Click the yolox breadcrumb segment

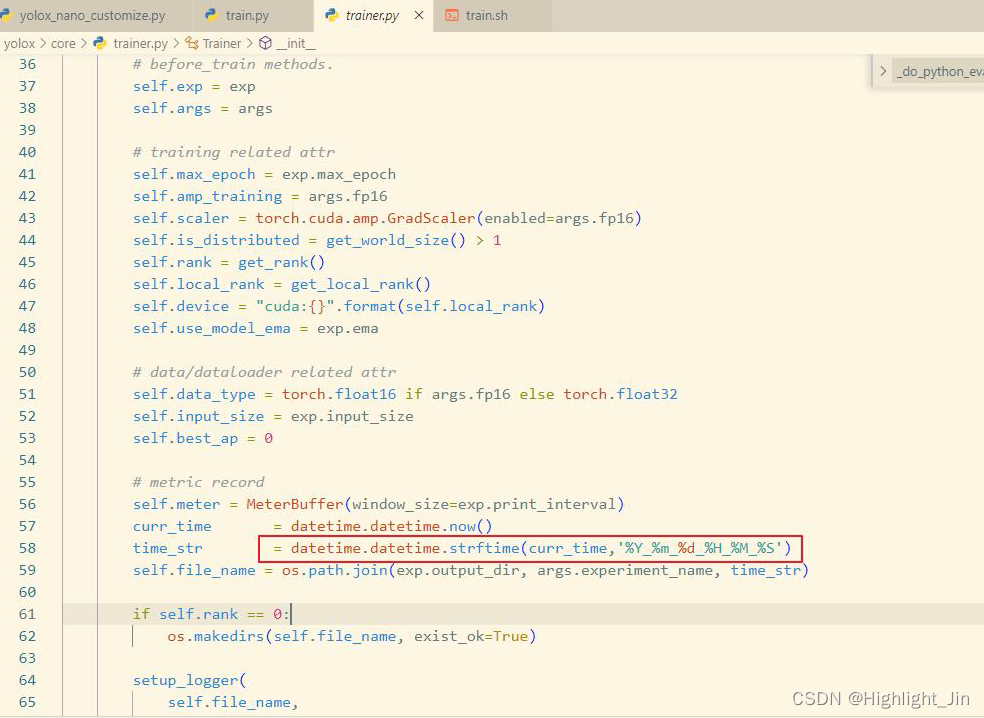tap(19, 43)
